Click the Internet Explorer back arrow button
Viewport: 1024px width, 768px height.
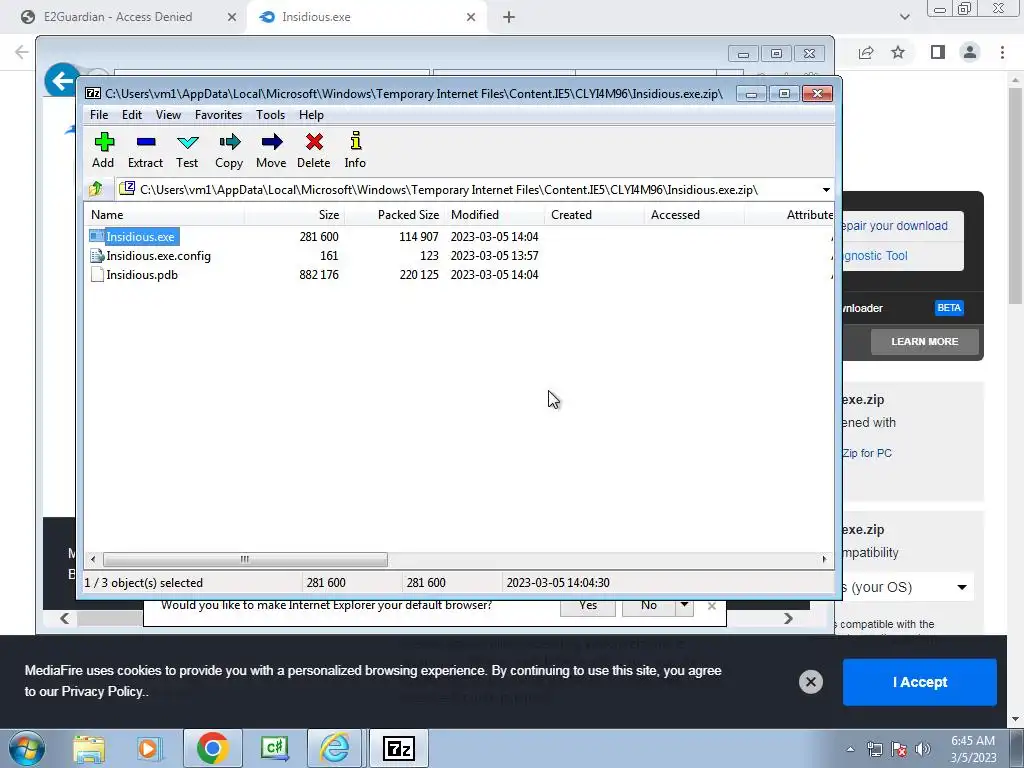(60, 81)
